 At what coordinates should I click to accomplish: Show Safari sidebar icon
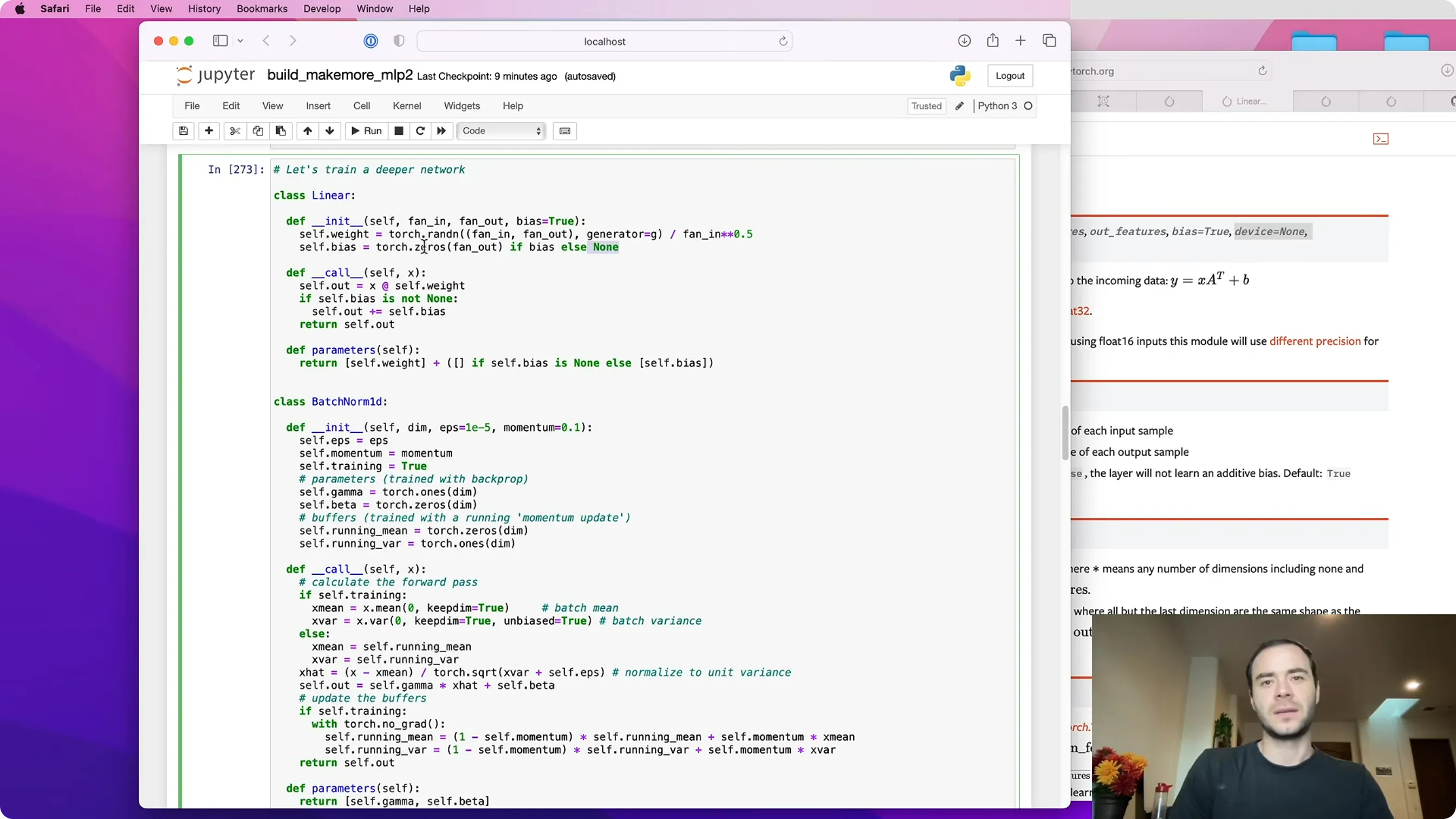click(220, 41)
